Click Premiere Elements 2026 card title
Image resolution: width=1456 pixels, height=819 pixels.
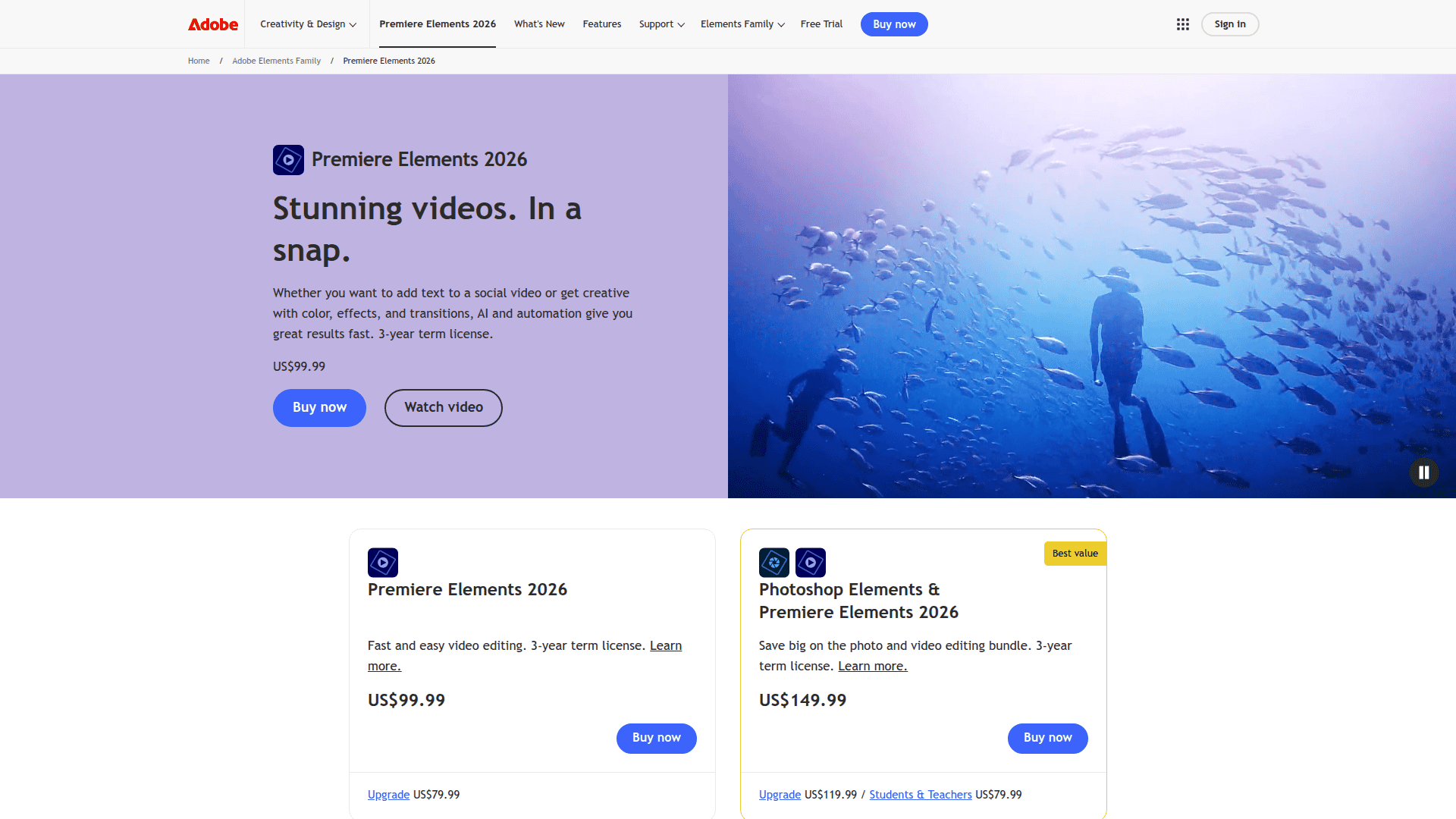click(467, 590)
